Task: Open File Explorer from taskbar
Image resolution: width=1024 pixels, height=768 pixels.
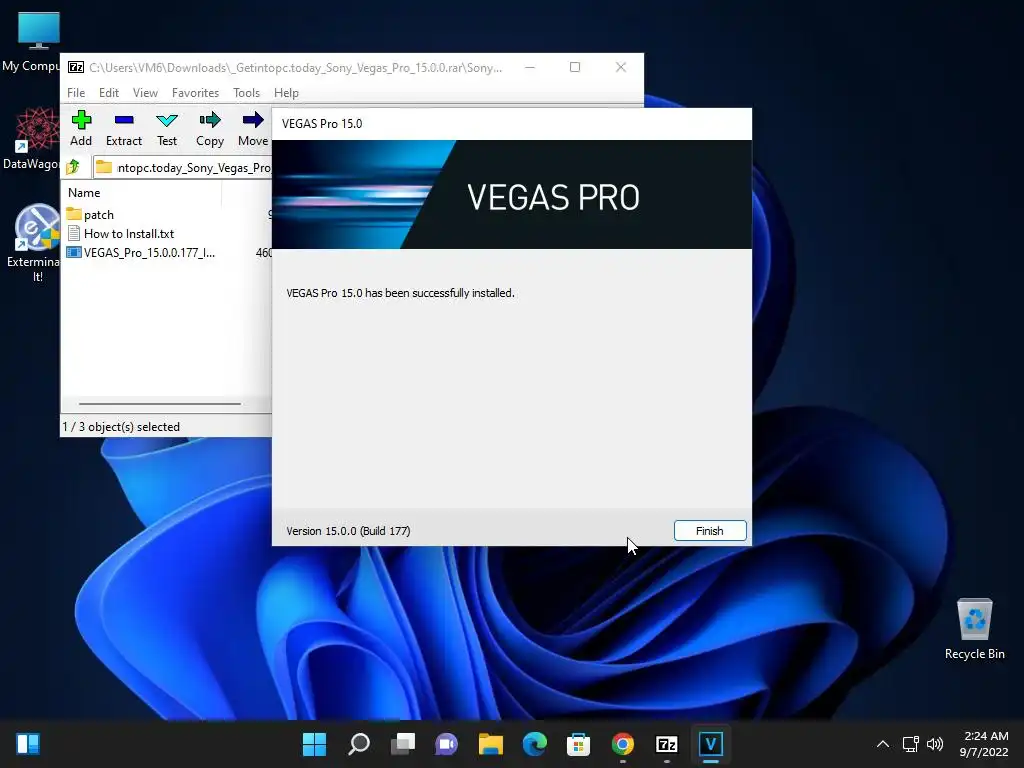Action: (x=490, y=743)
